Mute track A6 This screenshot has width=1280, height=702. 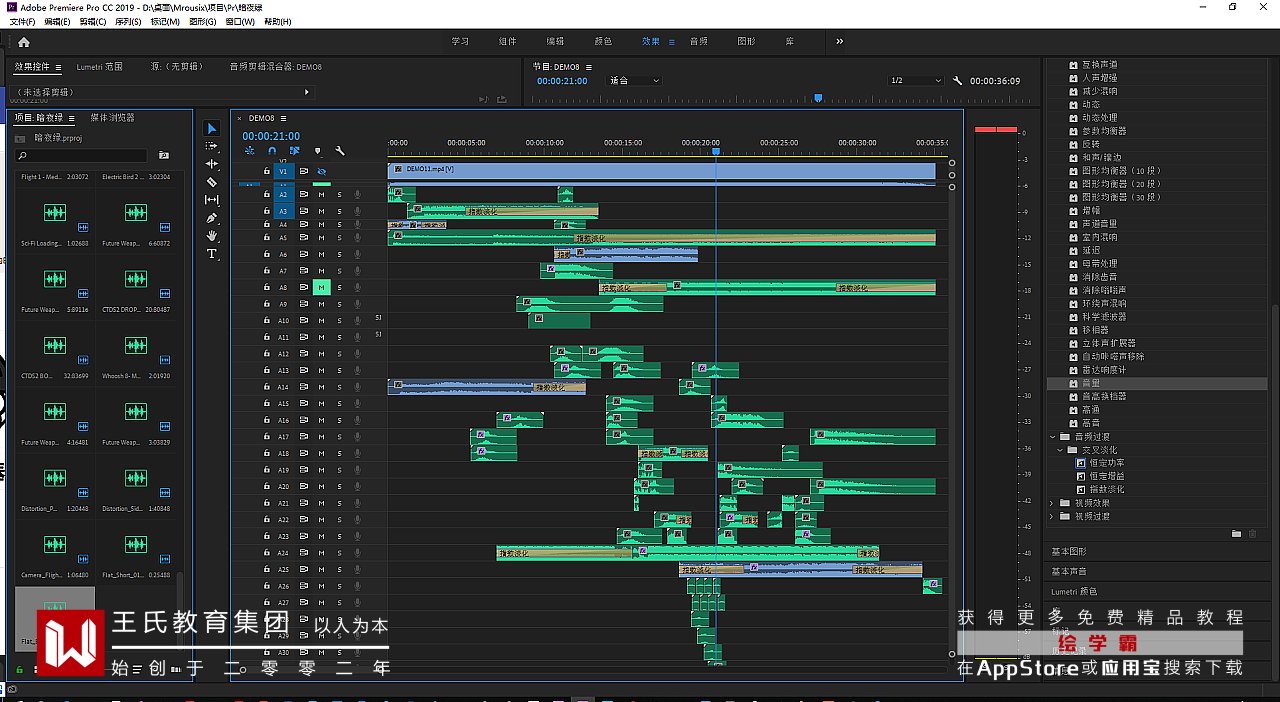[x=321, y=255]
